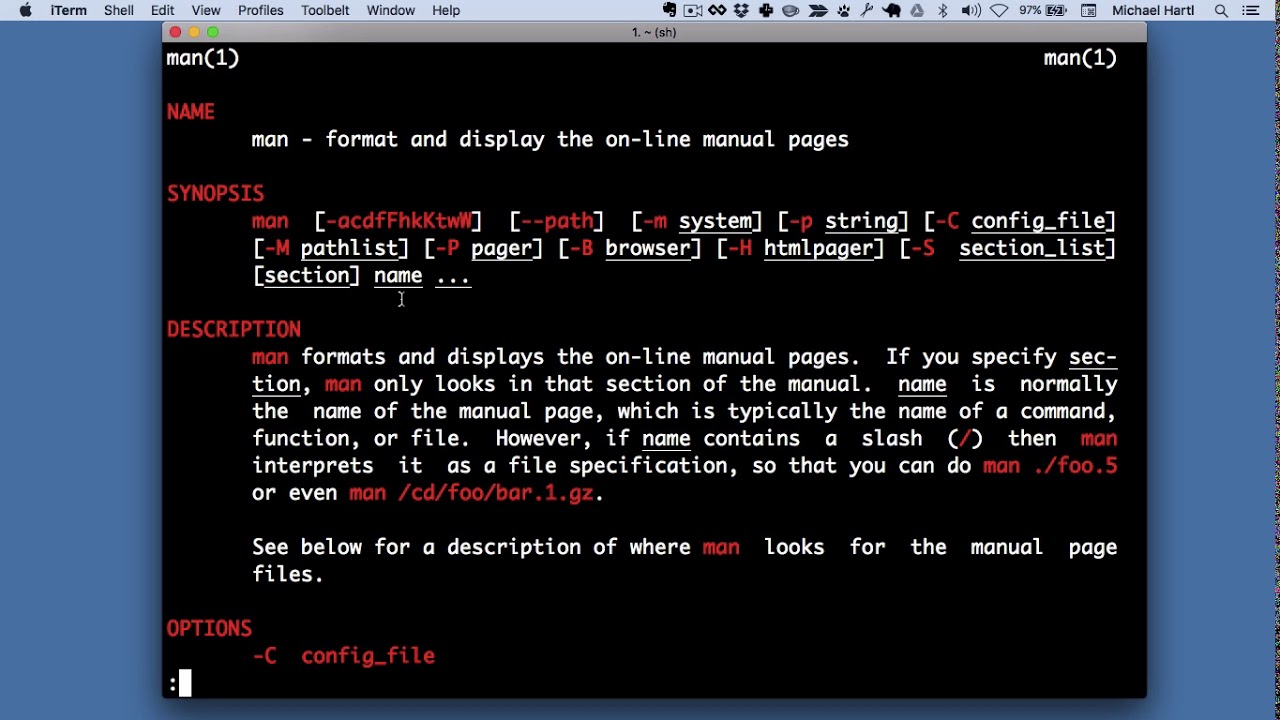
Task: Open the Wi-Fi status menu
Action: [999, 10]
